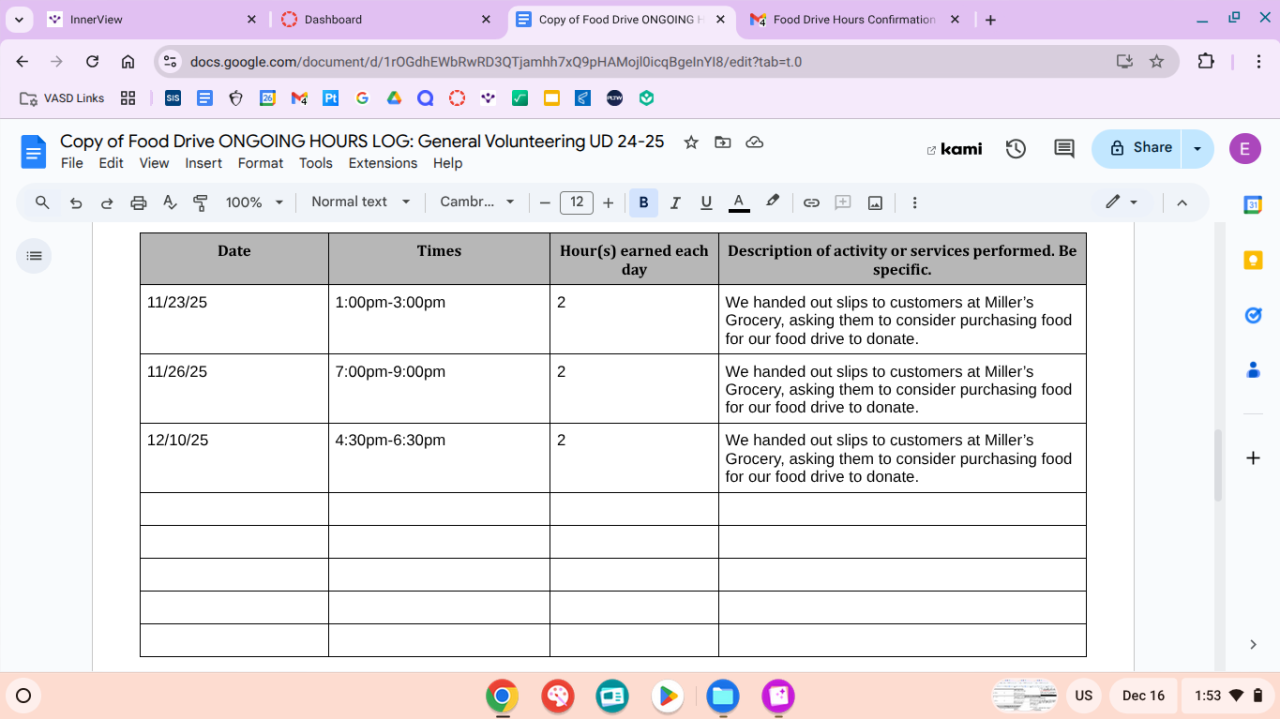Select the paint format tool
The height and width of the screenshot is (719, 1280).
(x=200, y=202)
